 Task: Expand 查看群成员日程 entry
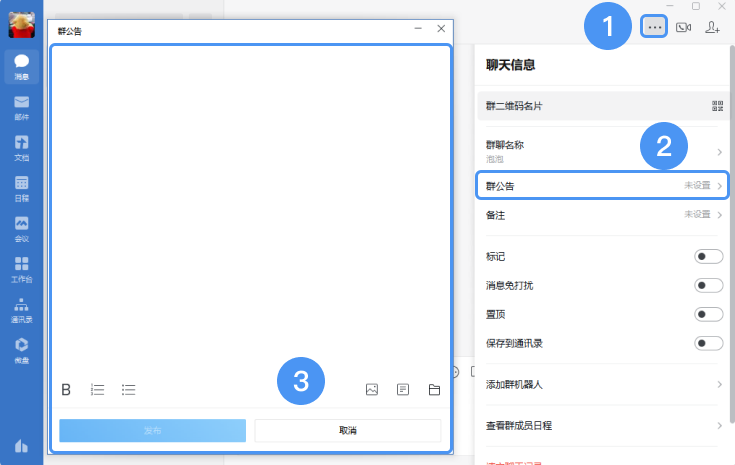point(603,426)
